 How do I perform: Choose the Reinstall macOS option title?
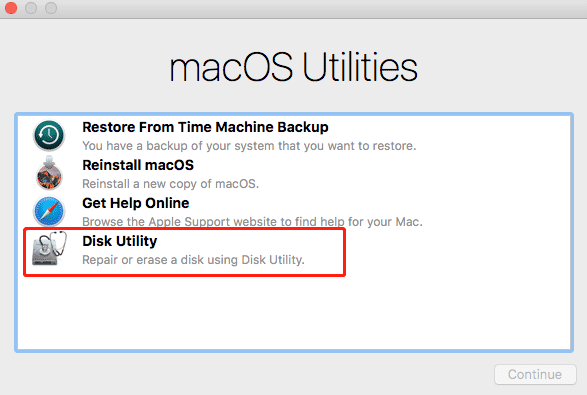[x=138, y=165]
